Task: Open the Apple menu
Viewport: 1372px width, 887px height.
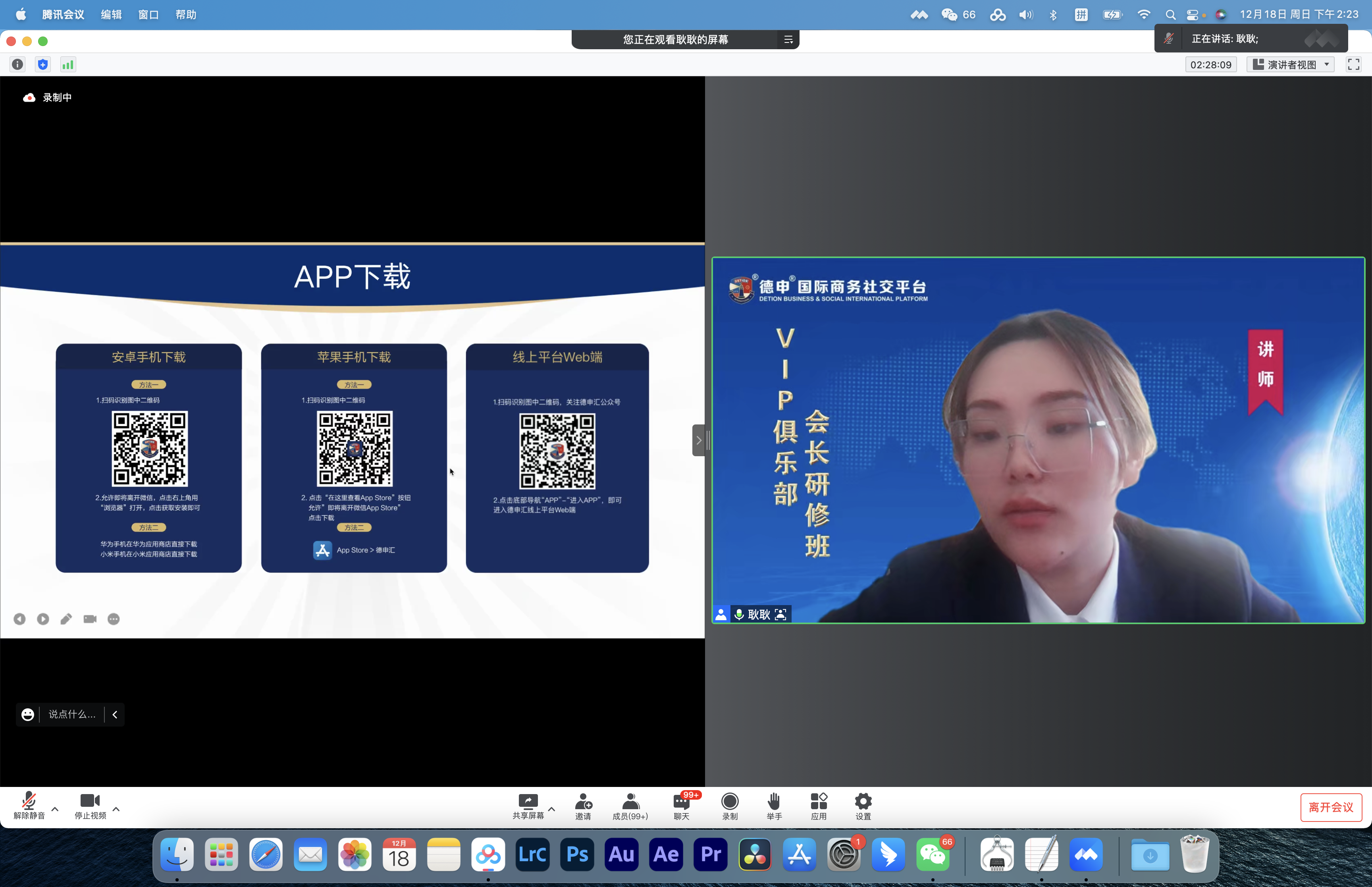Action: (x=21, y=14)
